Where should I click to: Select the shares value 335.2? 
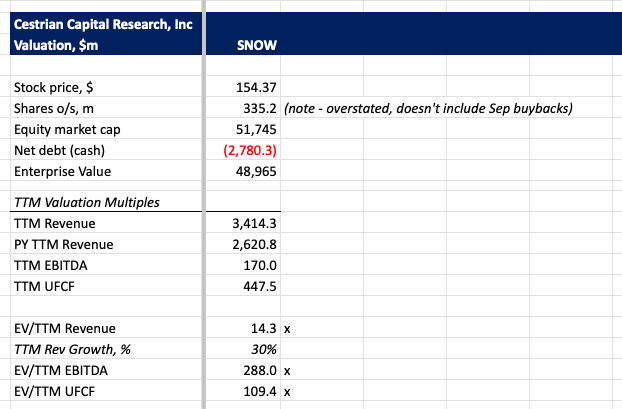[259, 108]
